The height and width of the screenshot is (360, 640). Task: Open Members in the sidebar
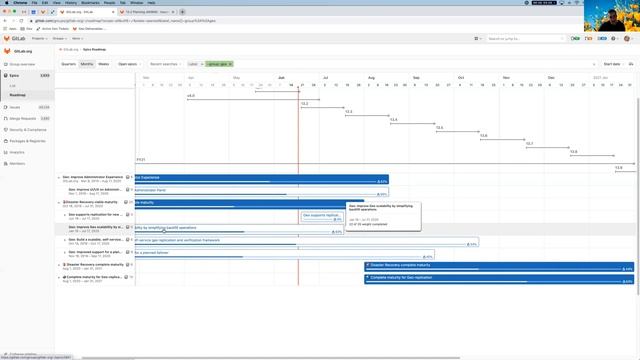(x=17, y=163)
